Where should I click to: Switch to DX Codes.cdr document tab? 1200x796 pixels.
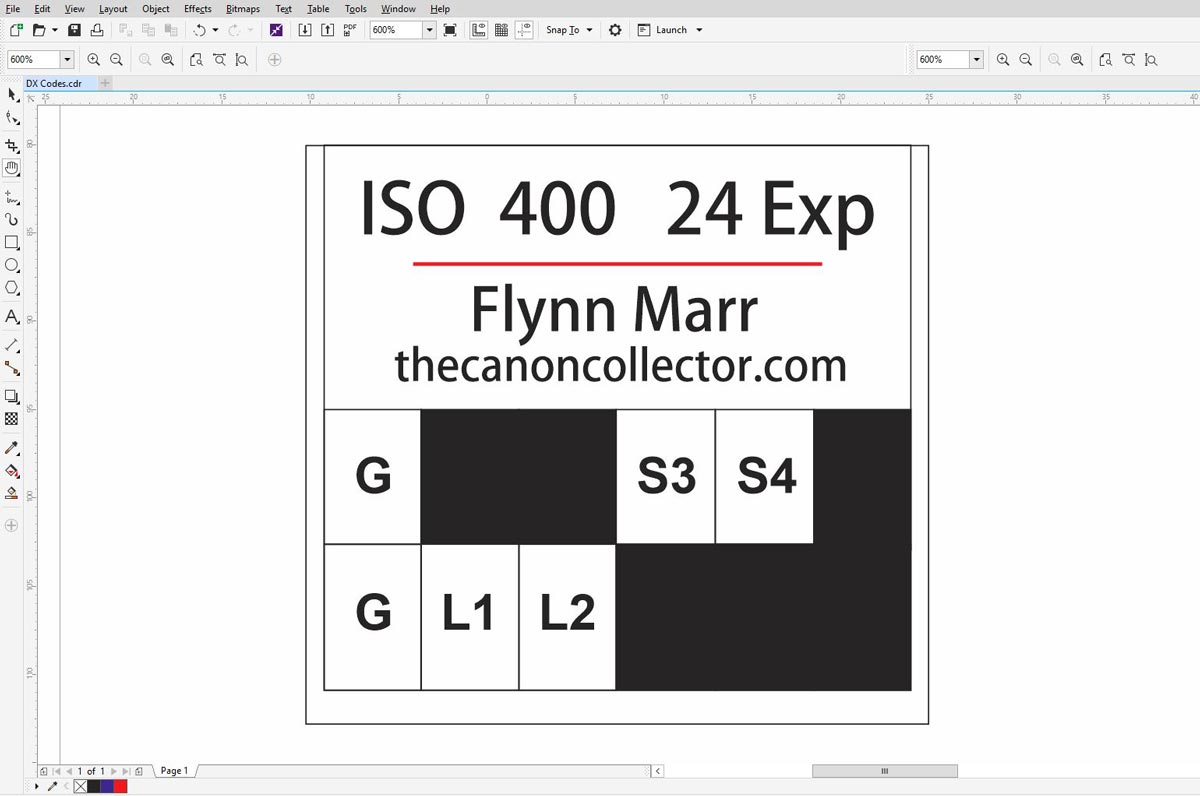coord(54,84)
